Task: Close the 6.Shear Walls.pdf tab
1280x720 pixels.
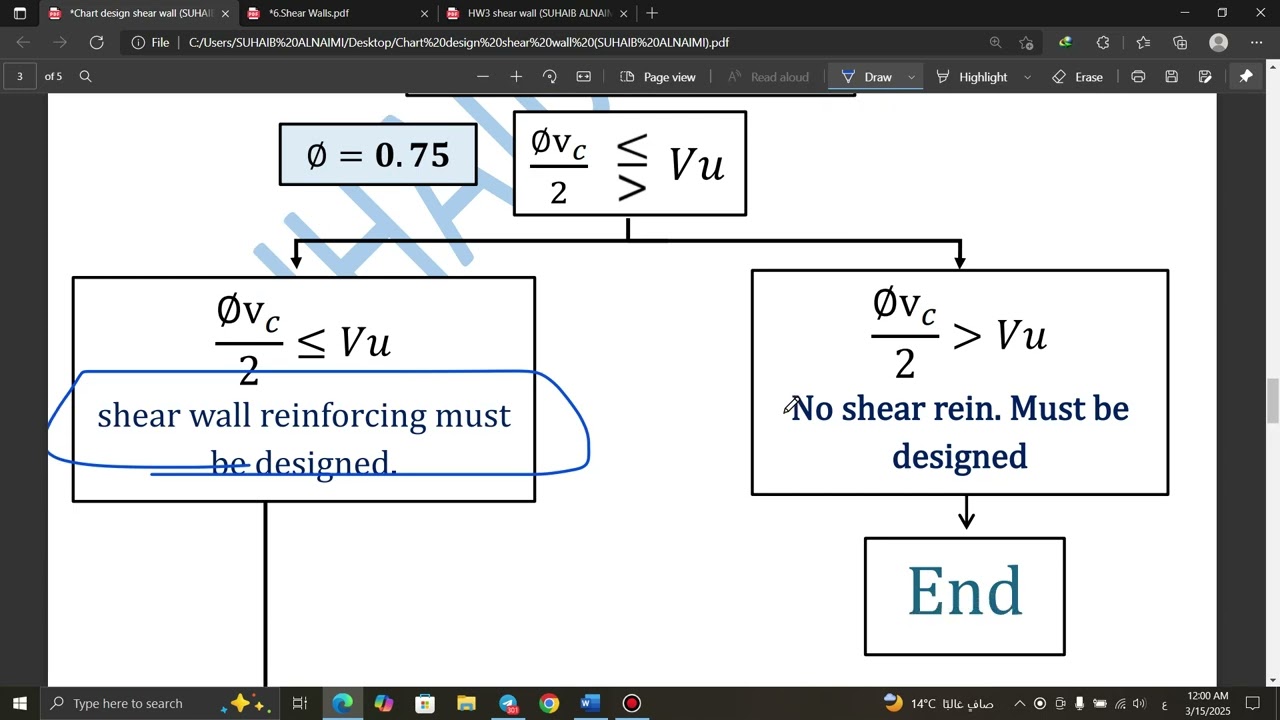Action: click(x=424, y=13)
